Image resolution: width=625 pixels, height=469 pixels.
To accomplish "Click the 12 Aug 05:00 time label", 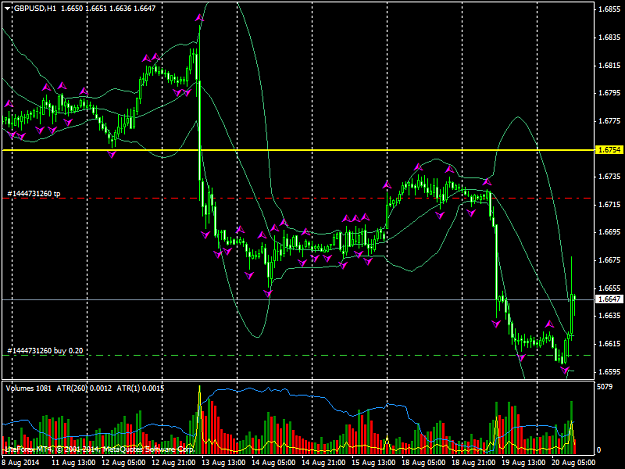I will [x=123, y=463].
